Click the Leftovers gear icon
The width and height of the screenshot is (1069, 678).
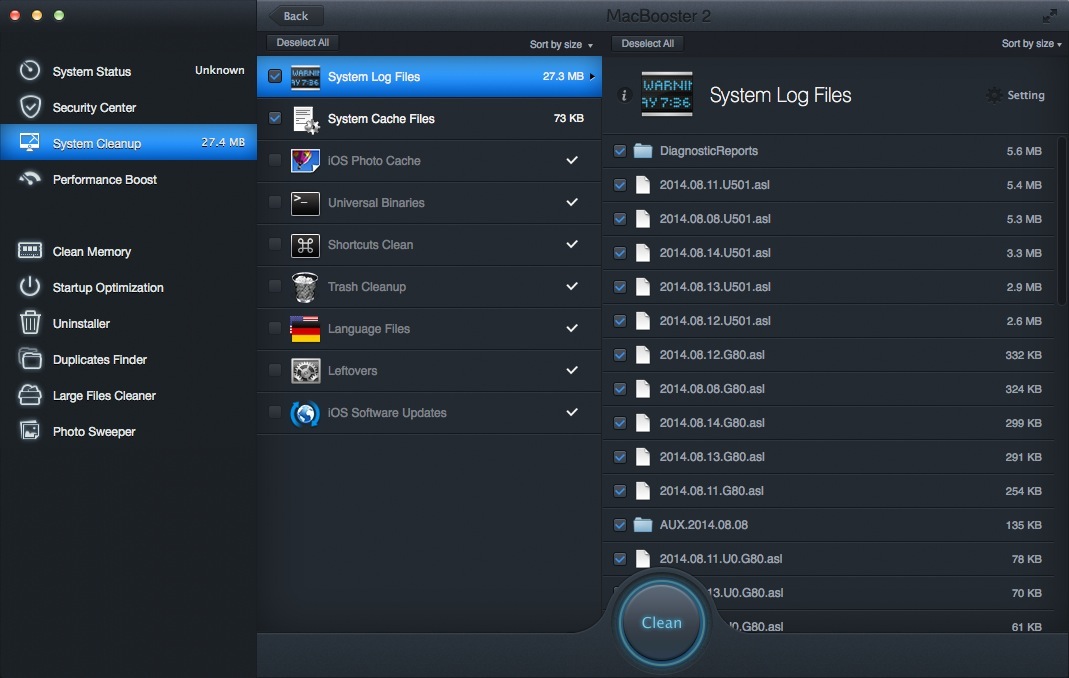click(x=305, y=371)
